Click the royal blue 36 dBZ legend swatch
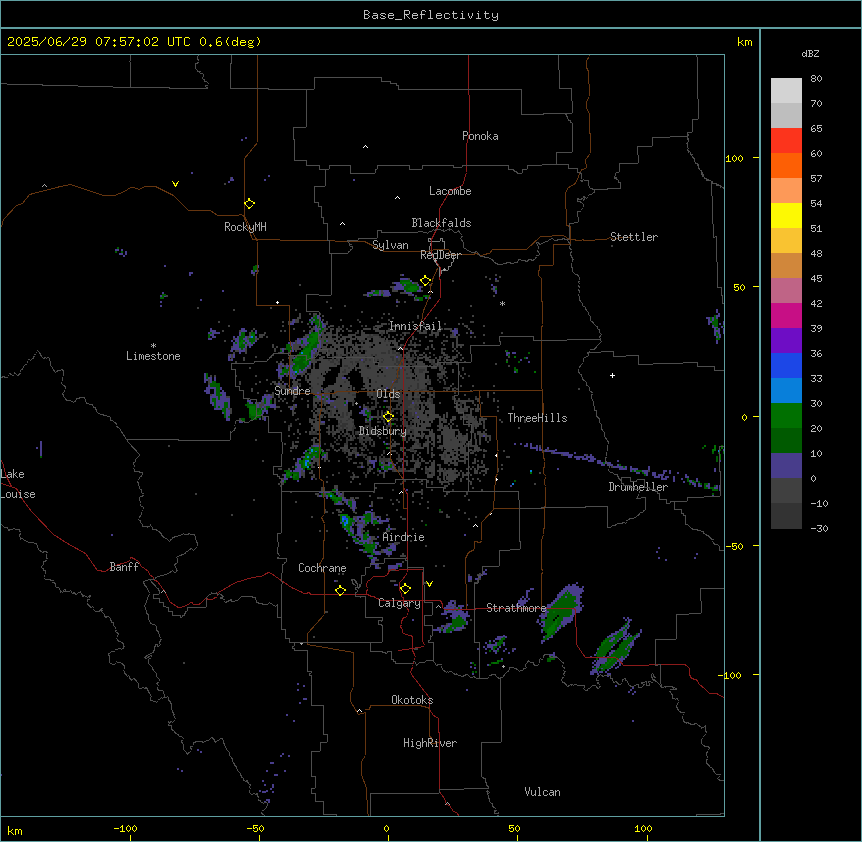 coord(786,365)
